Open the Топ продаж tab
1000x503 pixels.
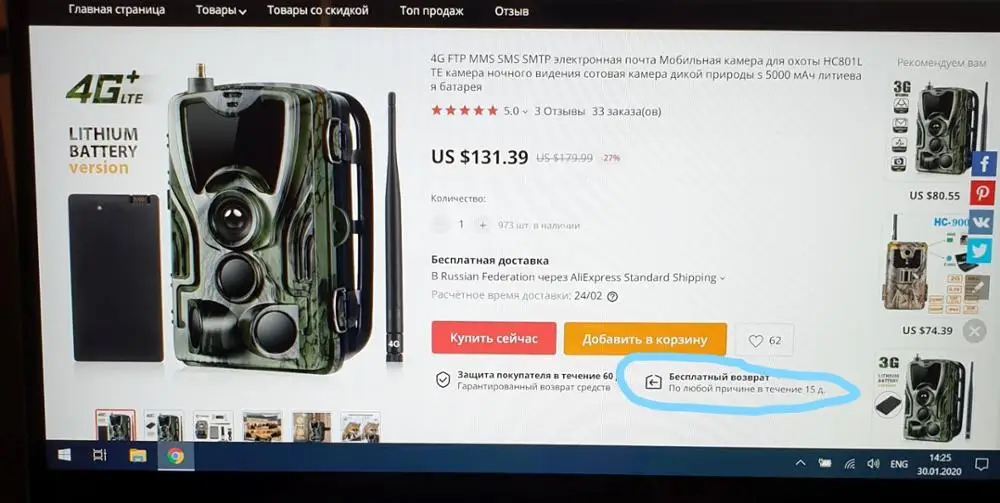(x=432, y=11)
